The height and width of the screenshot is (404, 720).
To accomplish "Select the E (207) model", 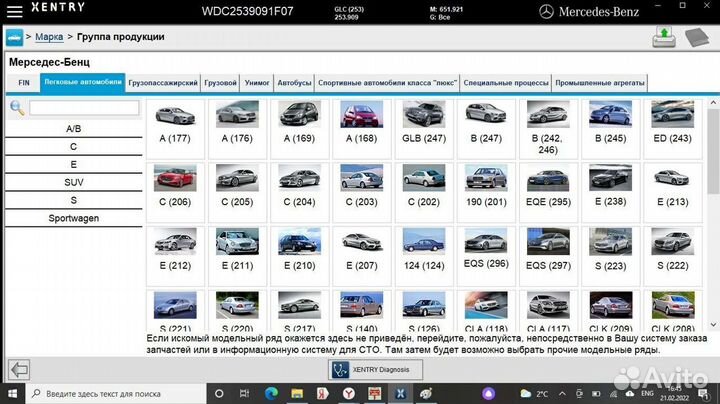I will pos(362,256).
